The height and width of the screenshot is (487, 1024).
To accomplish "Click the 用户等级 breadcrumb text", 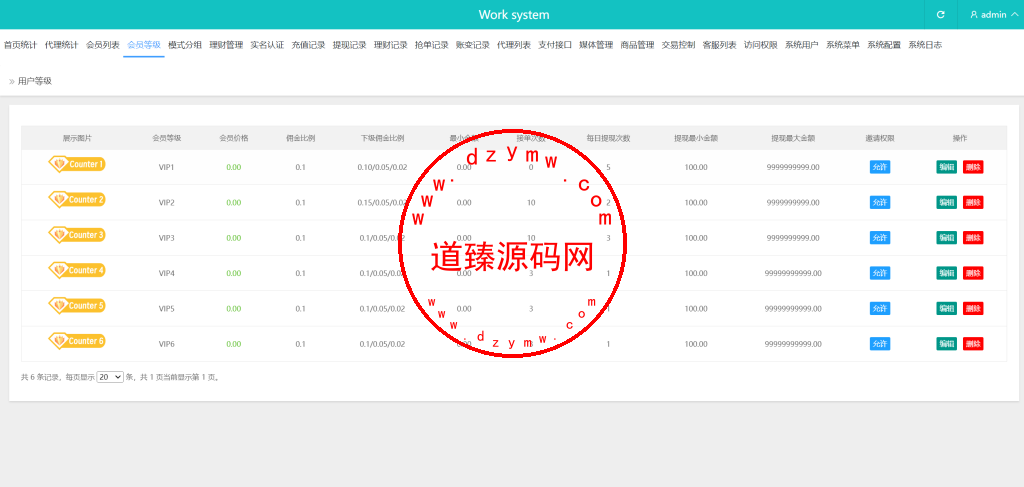I will [35, 81].
